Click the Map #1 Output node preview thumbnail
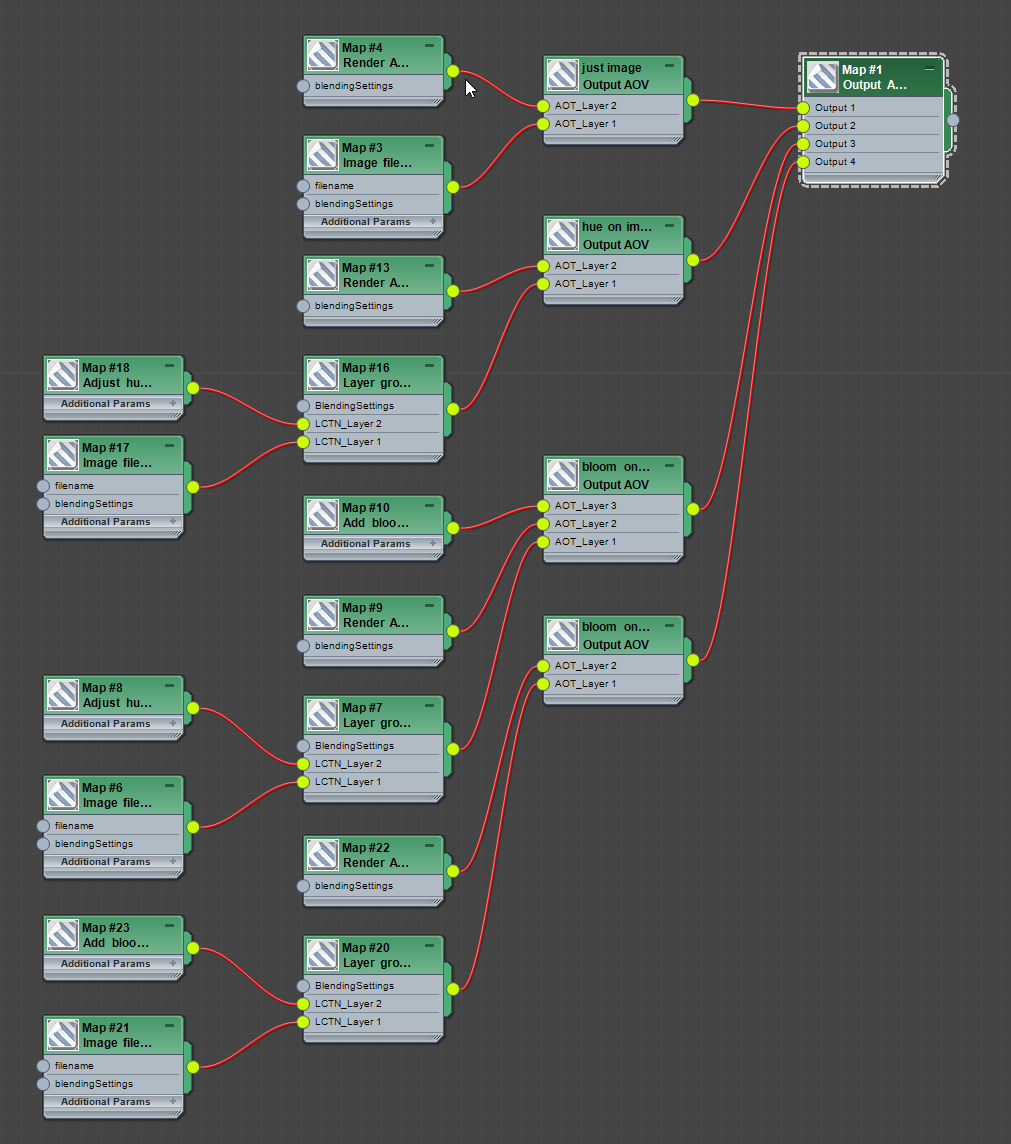The width and height of the screenshot is (1011, 1144). point(823,77)
